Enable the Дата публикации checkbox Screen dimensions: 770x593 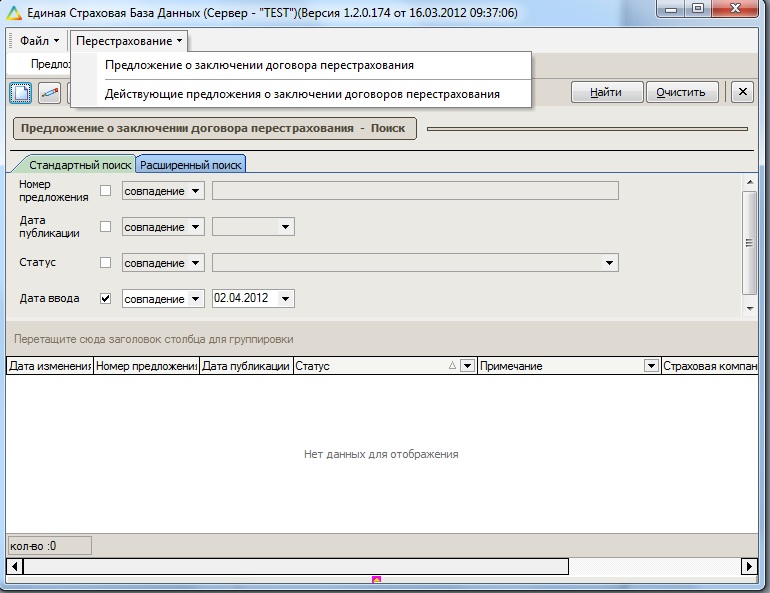coord(106,227)
